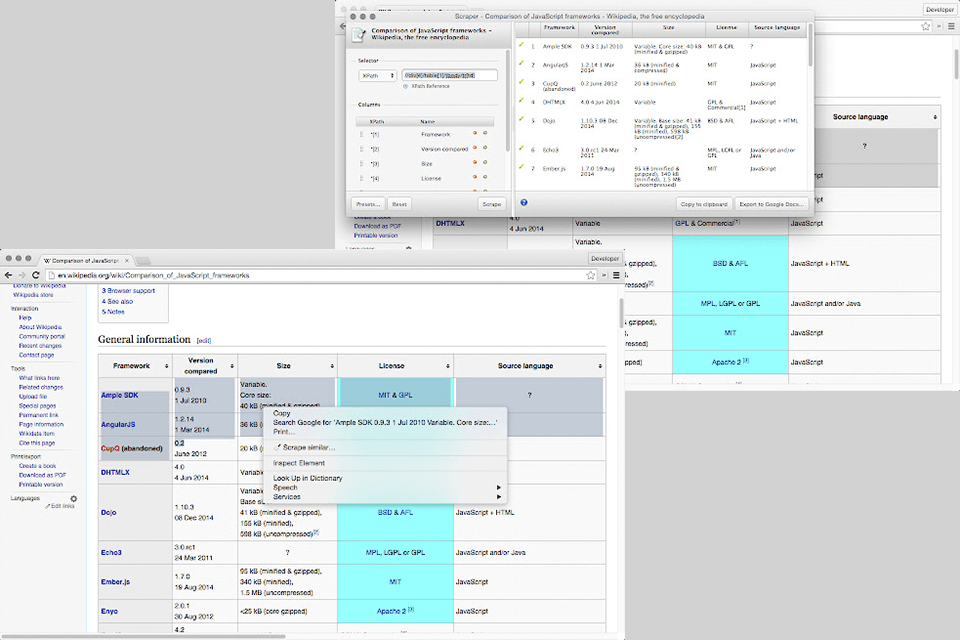Sort by Framework column arrows in front window
The width and height of the screenshot is (960, 640).
click(x=167, y=366)
